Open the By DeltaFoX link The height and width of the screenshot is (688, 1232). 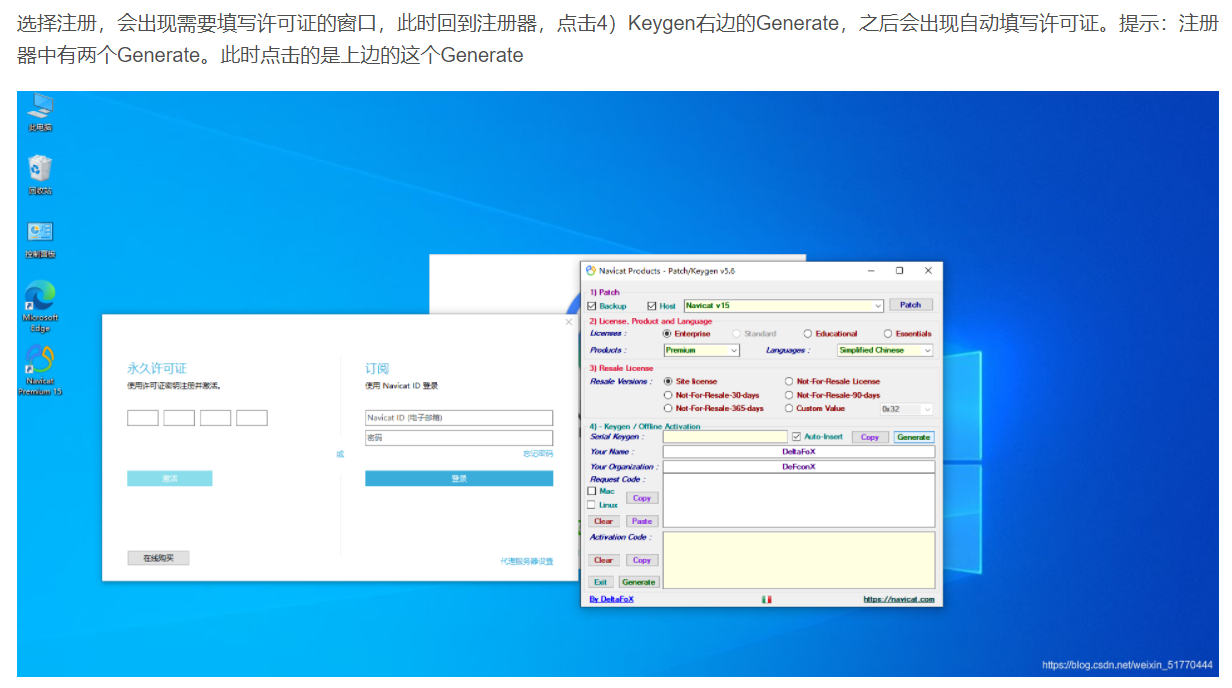(x=611, y=599)
